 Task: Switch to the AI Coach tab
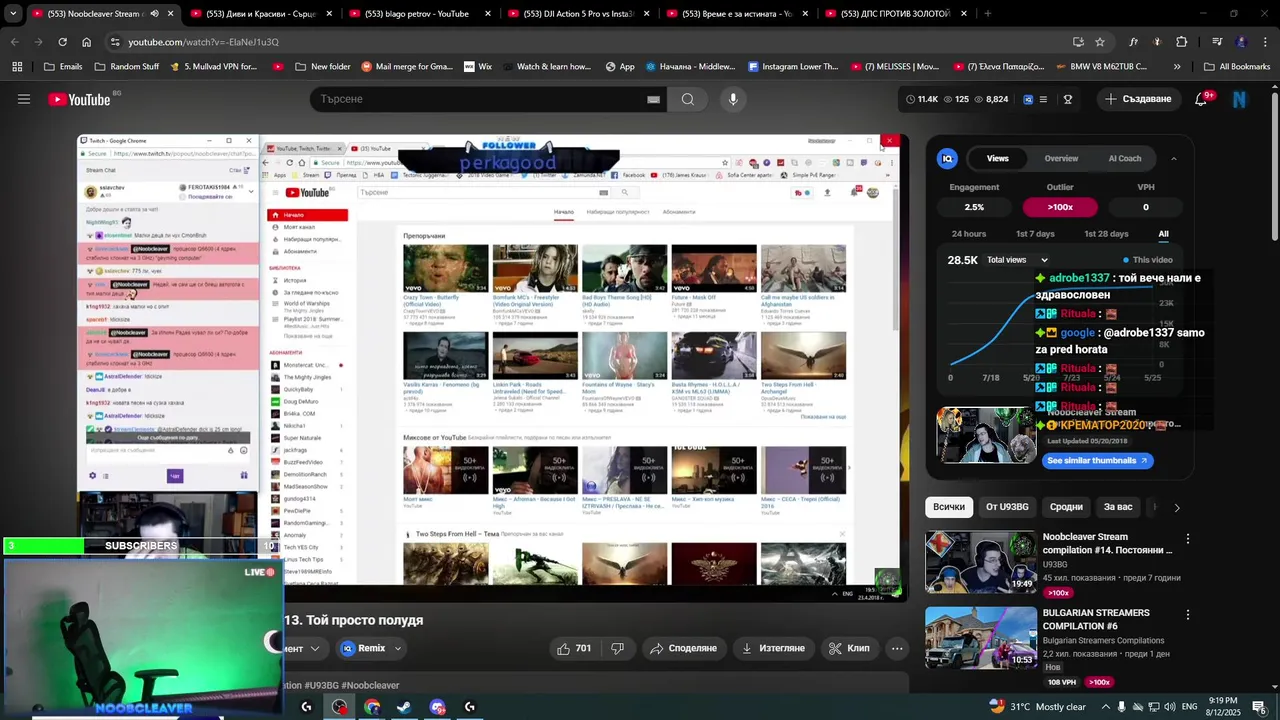coord(1124,158)
